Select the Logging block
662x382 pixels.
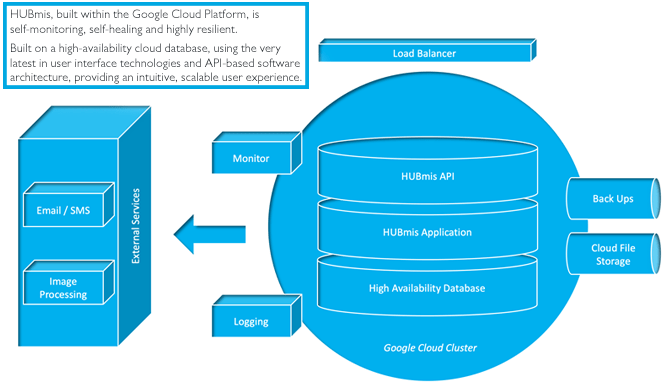coord(257,316)
